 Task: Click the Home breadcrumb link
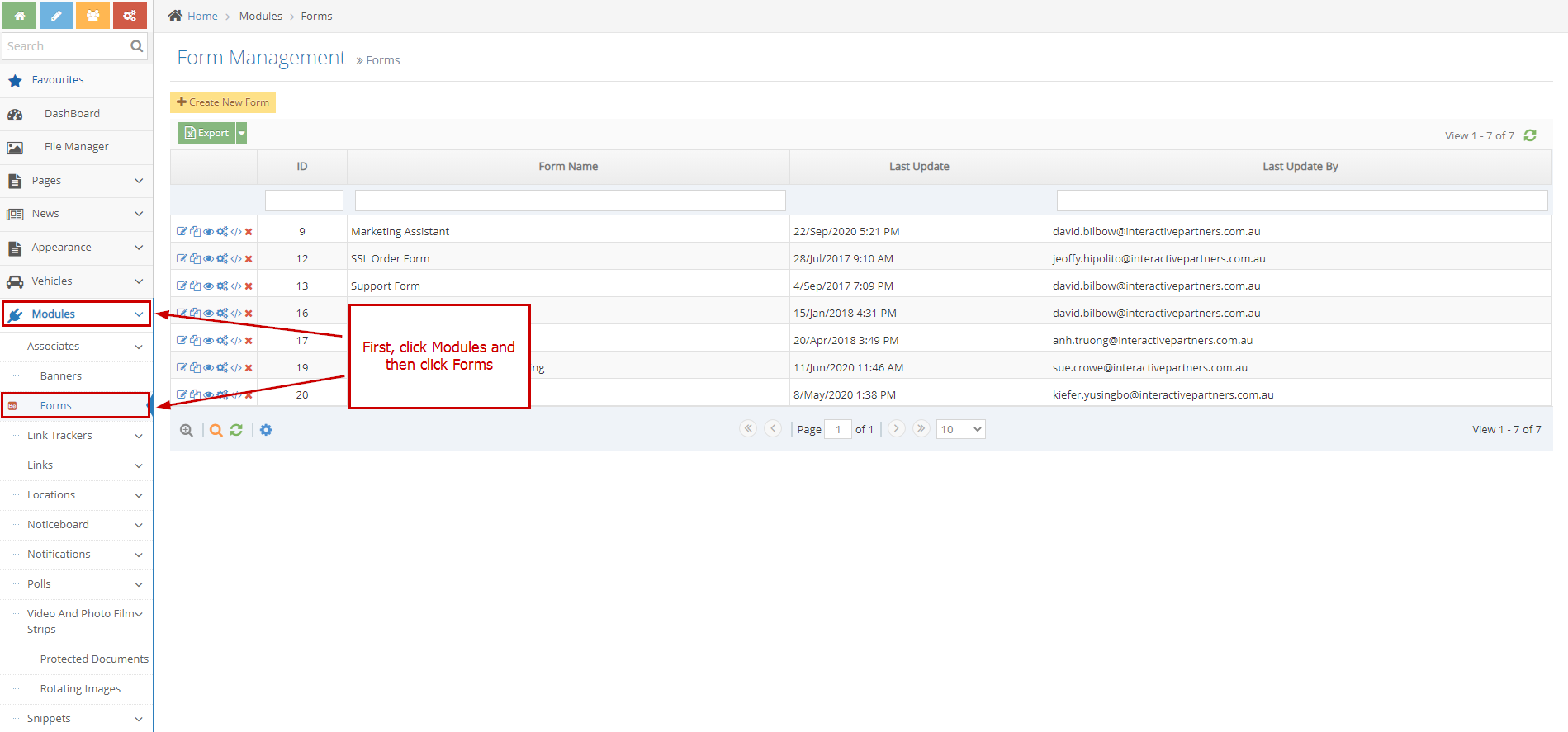pyautogui.click(x=202, y=16)
